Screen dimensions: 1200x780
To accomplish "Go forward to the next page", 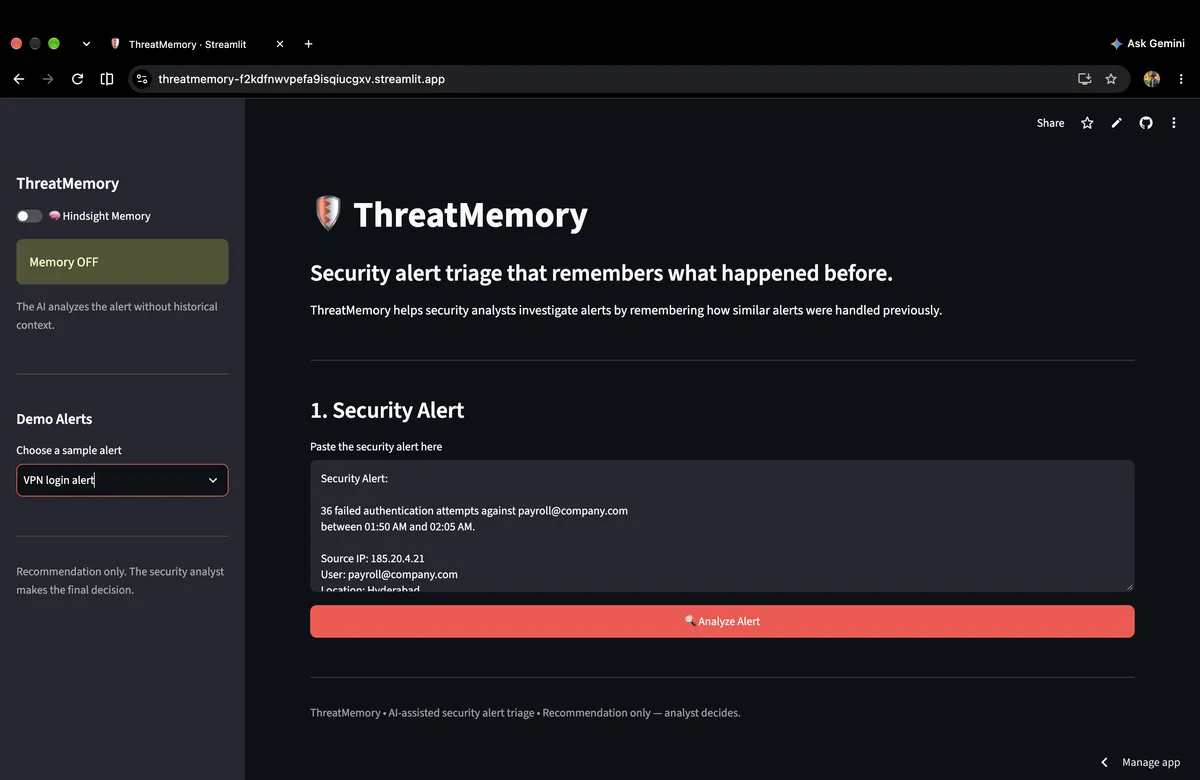I will click(47, 79).
